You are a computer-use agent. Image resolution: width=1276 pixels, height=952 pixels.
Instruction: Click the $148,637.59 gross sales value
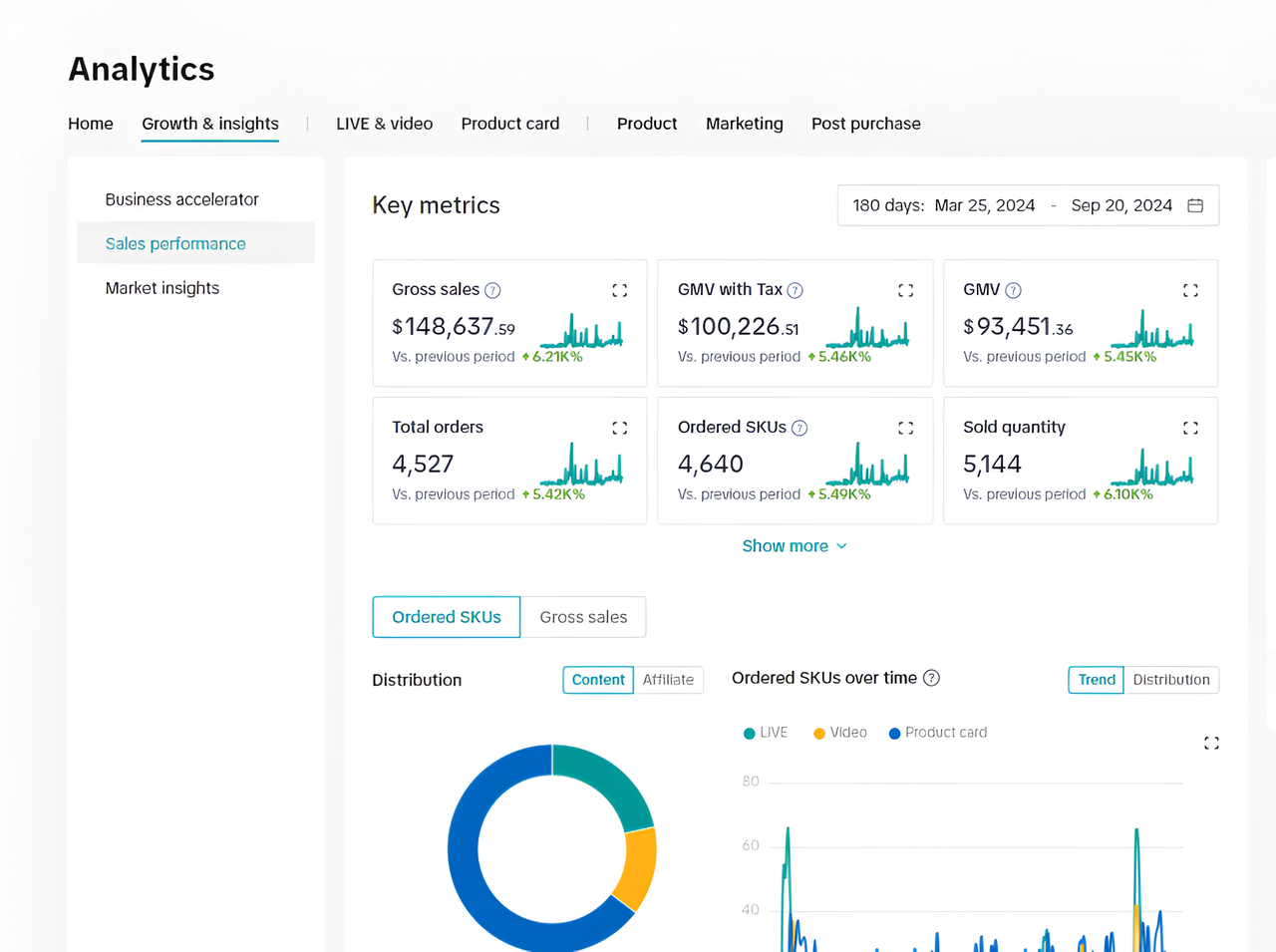click(x=454, y=327)
